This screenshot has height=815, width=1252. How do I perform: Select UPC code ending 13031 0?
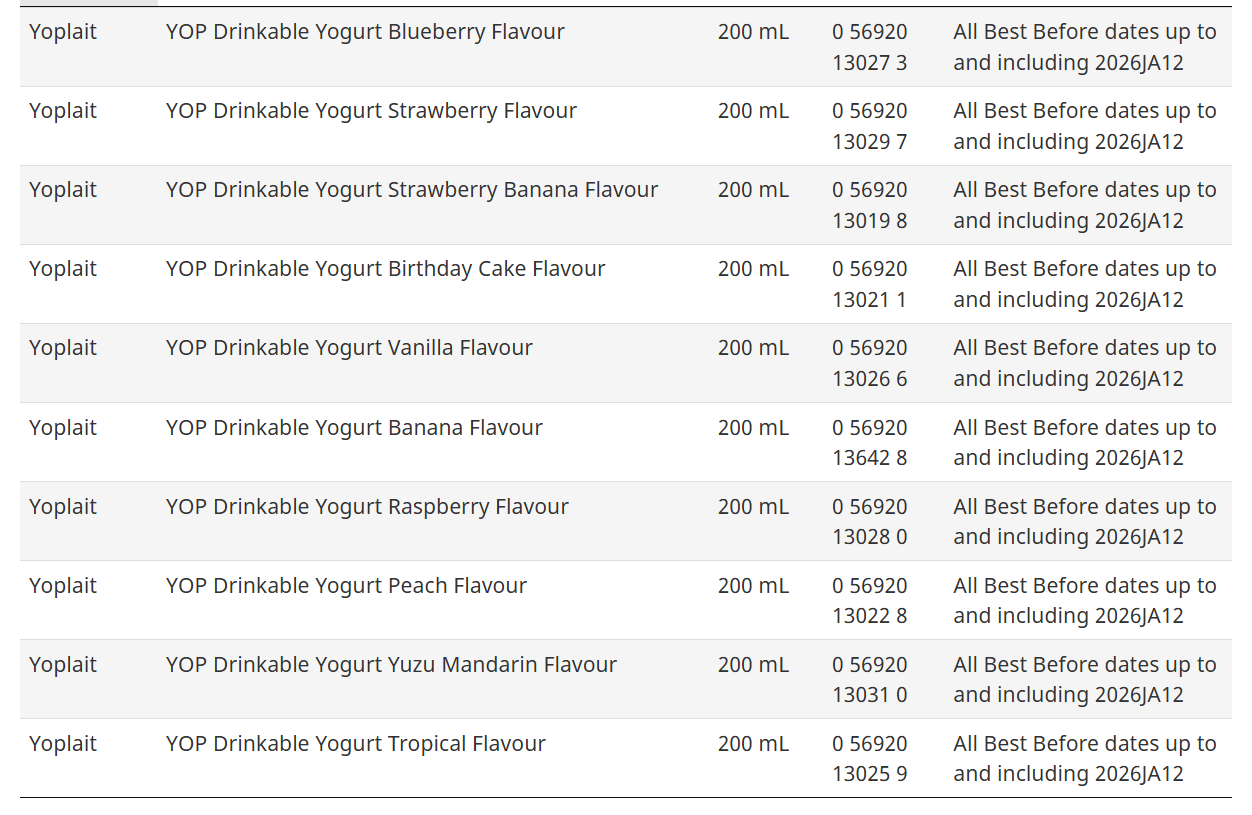pyautogui.click(x=869, y=680)
